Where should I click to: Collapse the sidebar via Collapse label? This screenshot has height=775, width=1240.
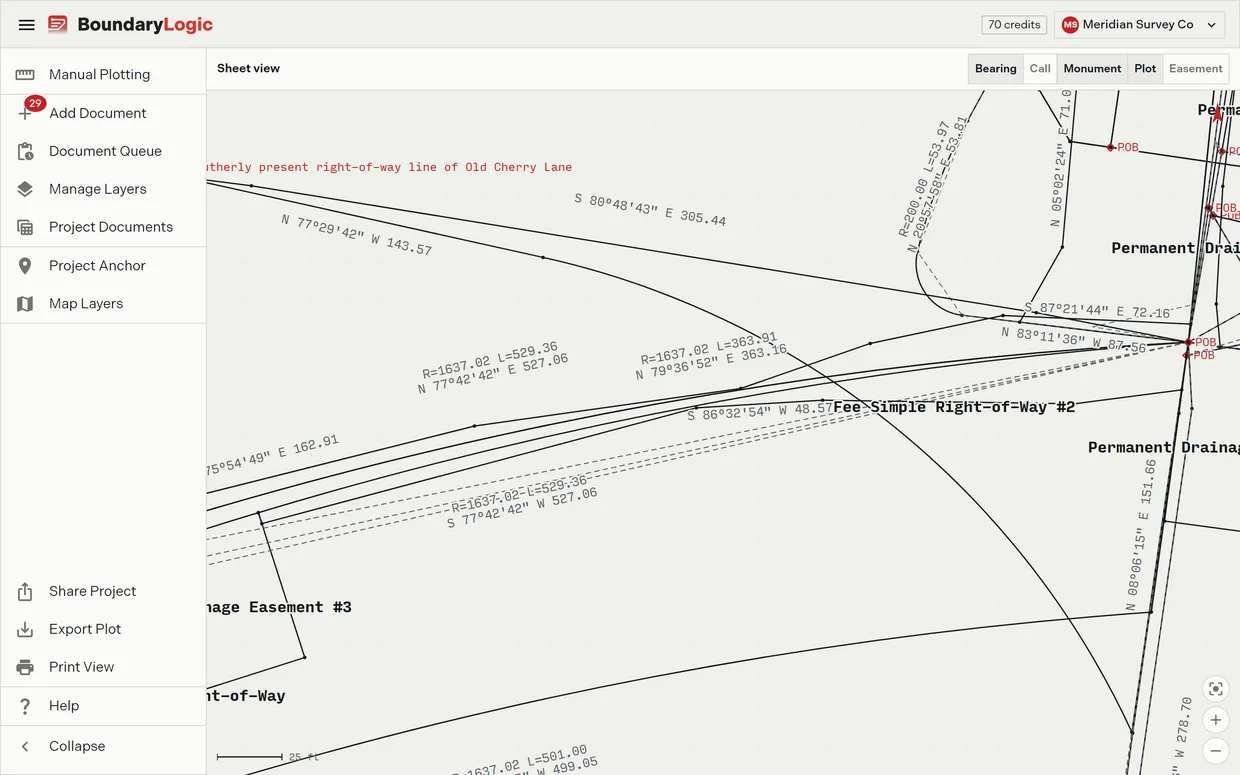(x=77, y=747)
